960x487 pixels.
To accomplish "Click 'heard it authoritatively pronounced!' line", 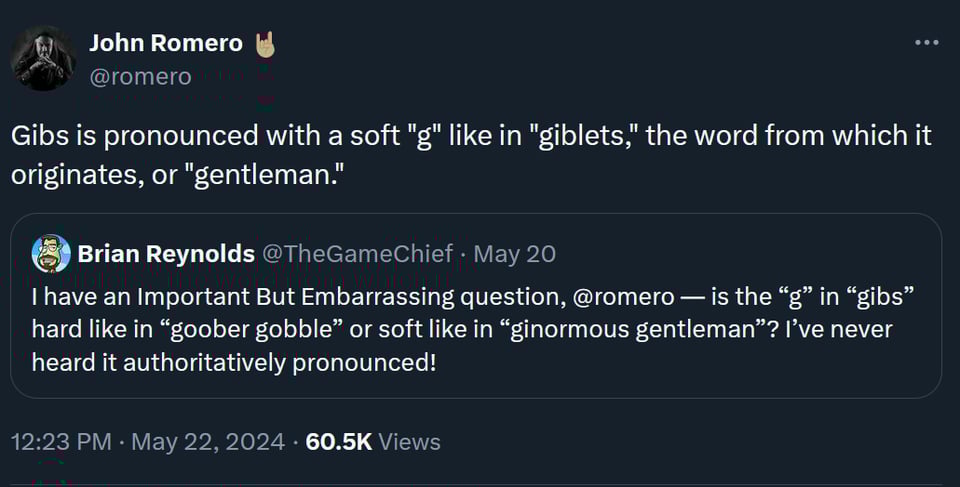I will pos(234,361).
